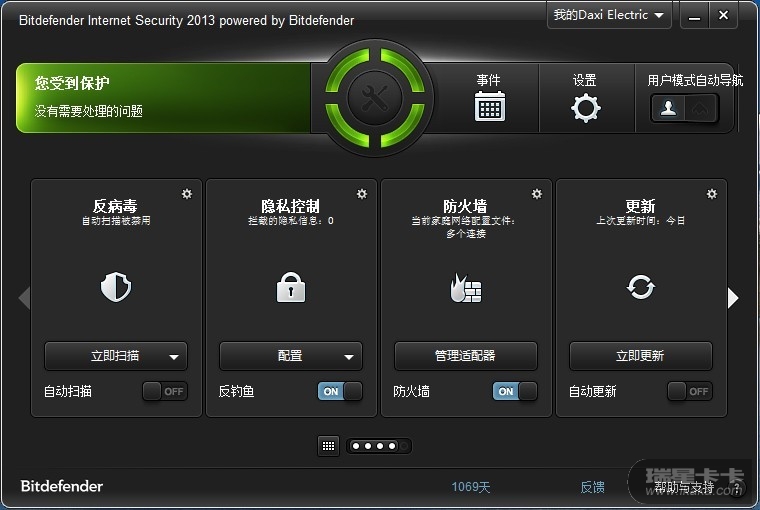Enable the 自动扫描 switch
Image resolution: width=760 pixels, height=510 pixels.
coord(165,391)
